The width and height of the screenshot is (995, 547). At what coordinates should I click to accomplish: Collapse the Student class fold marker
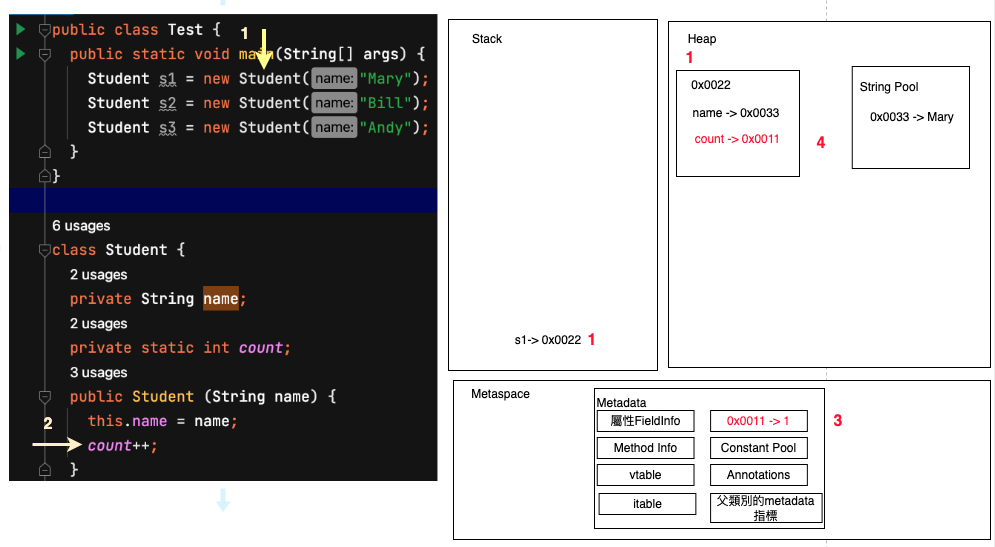(44, 250)
